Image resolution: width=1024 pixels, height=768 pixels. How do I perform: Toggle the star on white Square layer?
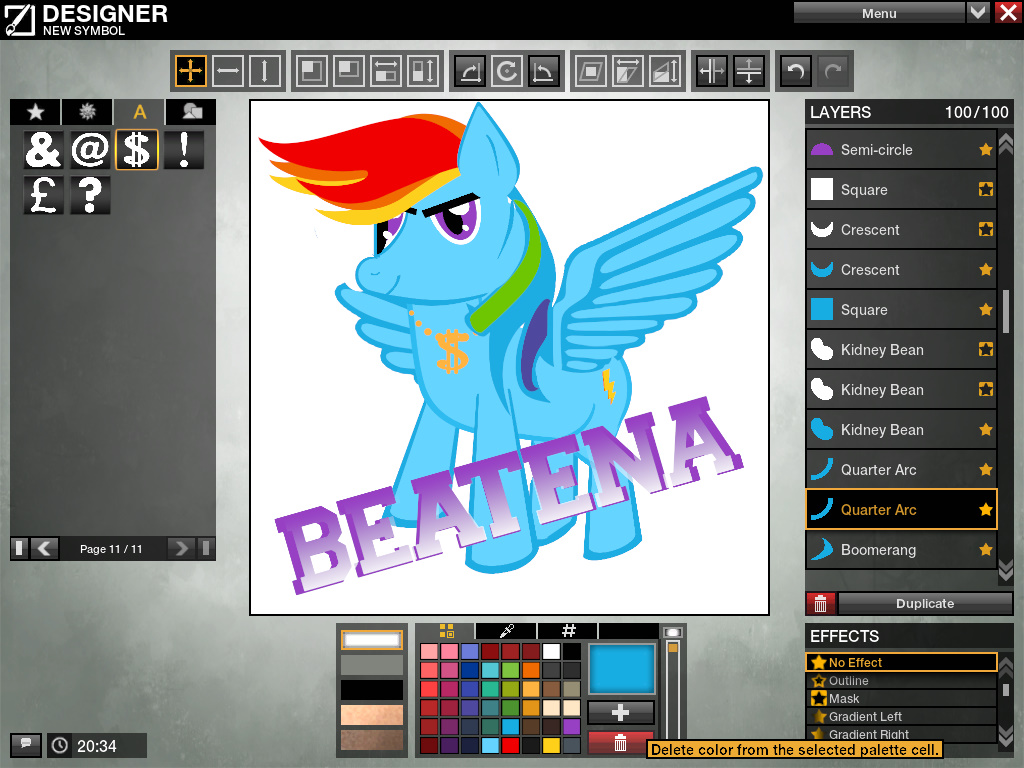tap(985, 189)
